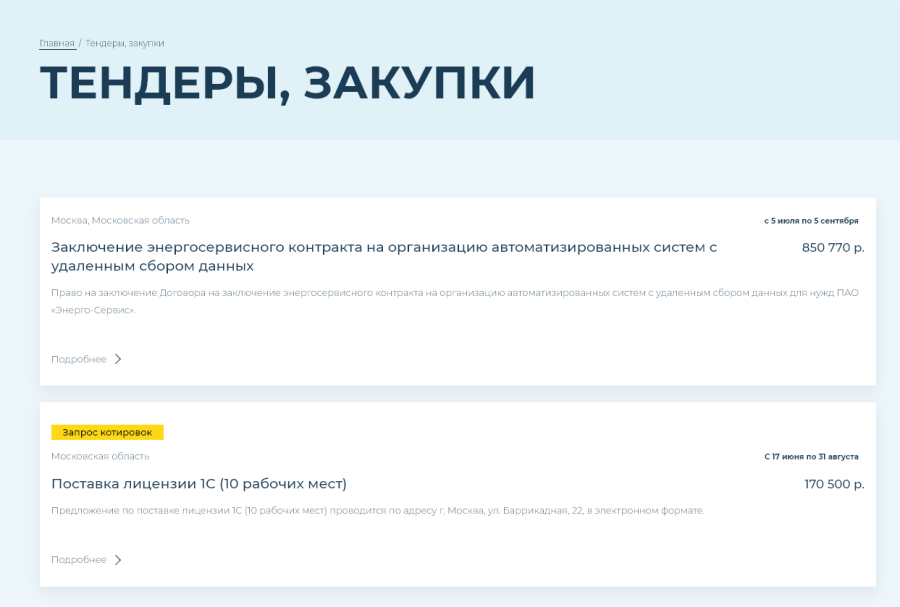Click the Тендеры, закупки breadcrumb item
900x607 pixels.
click(x=127, y=43)
